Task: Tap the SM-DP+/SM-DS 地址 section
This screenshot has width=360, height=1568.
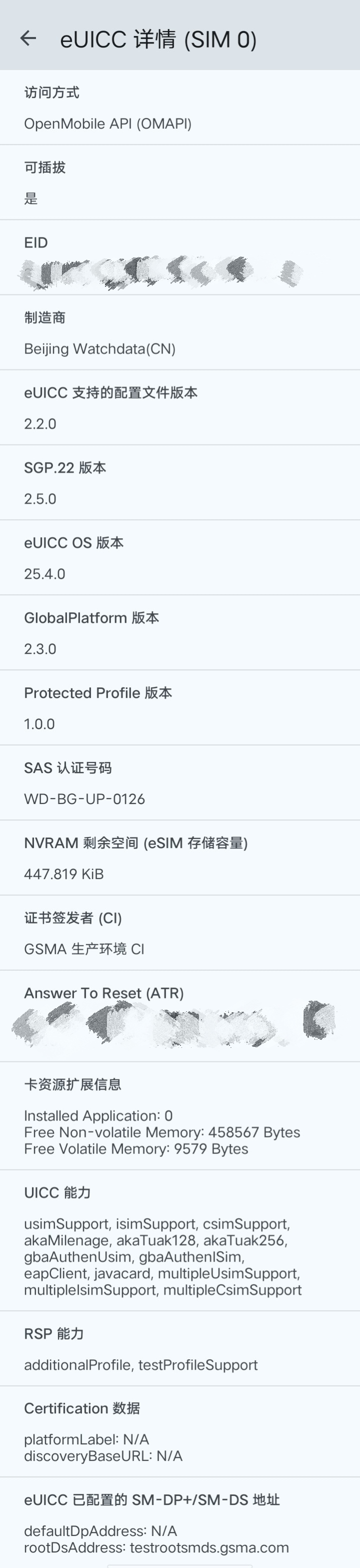Action: [x=180, y=1523]
